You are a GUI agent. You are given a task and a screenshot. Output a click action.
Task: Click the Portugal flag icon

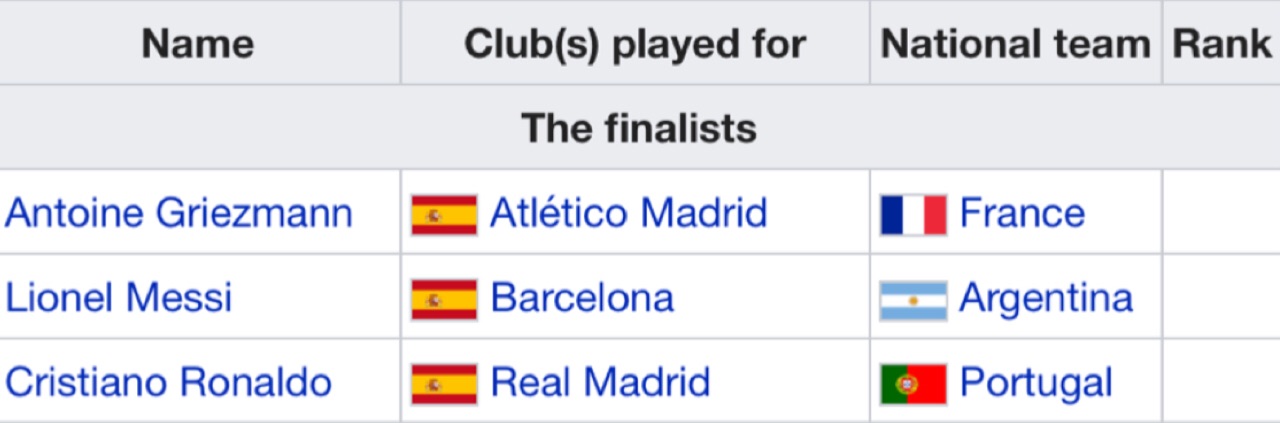(x=914, y=384)
